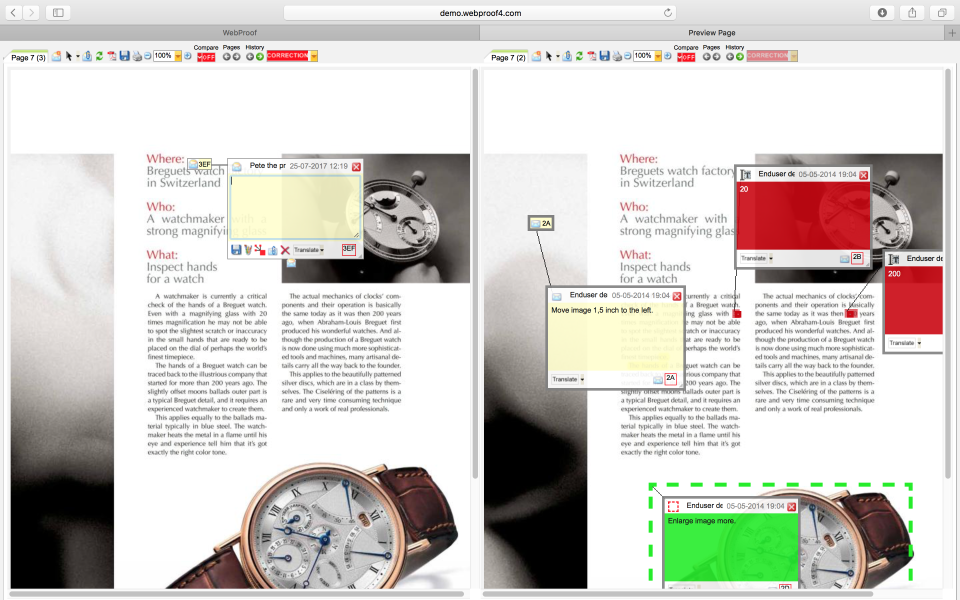Toggle Compare OFF switch in right pane
This screenshot has width=960, height=600.
pos(686,57)
